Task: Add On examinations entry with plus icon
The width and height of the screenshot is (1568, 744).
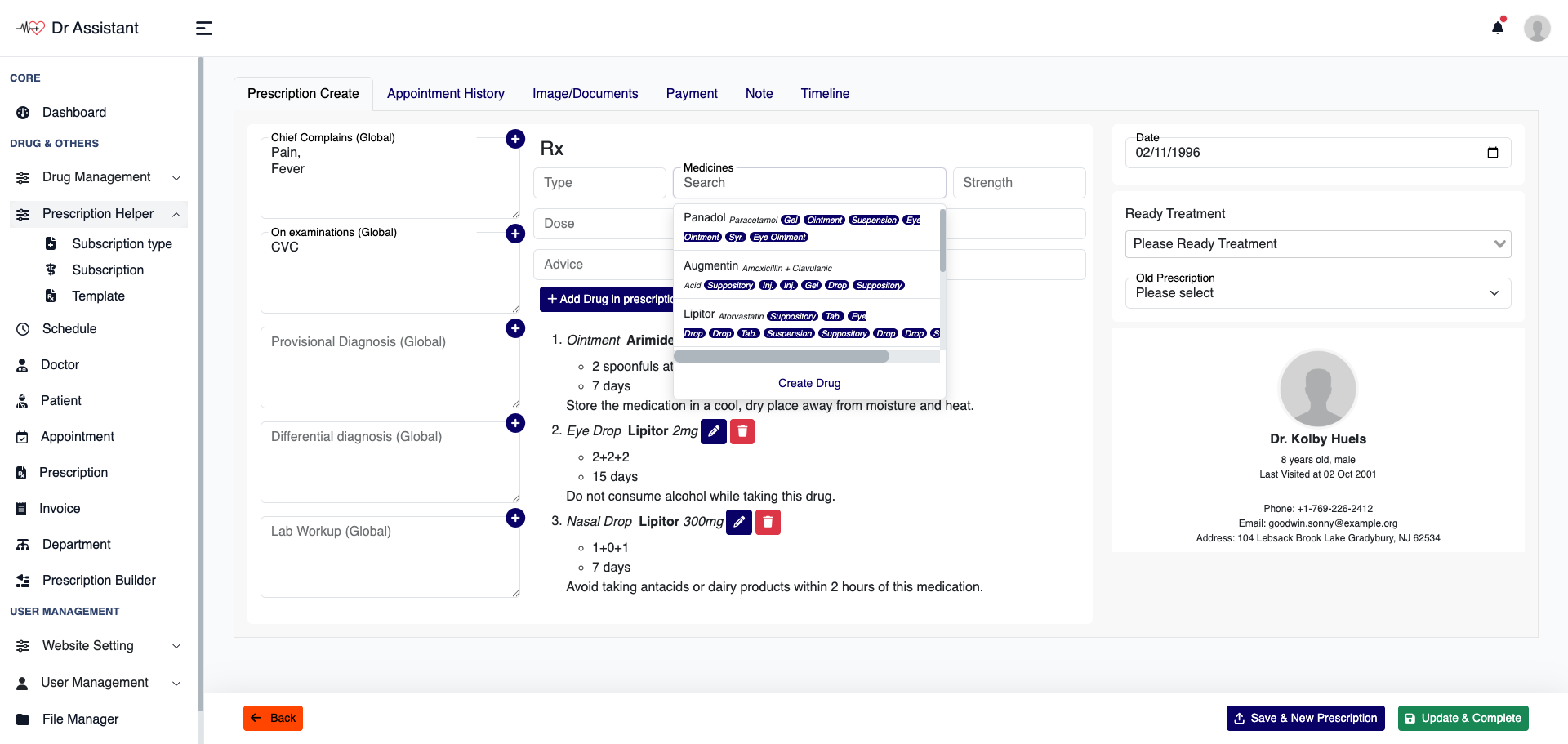Action: click(x=515, y=234)
